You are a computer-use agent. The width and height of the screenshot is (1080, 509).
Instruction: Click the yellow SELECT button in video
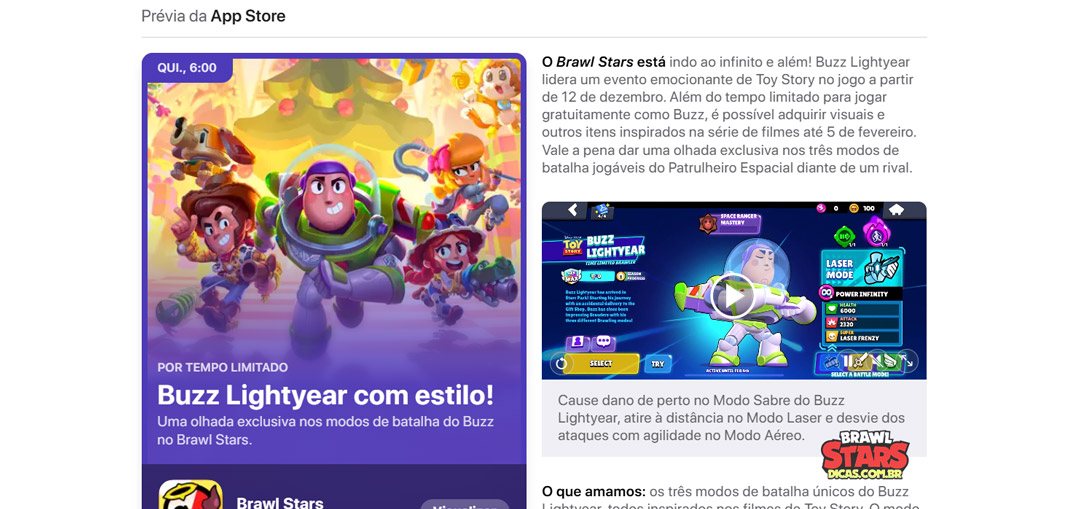[x=601, y=364]
